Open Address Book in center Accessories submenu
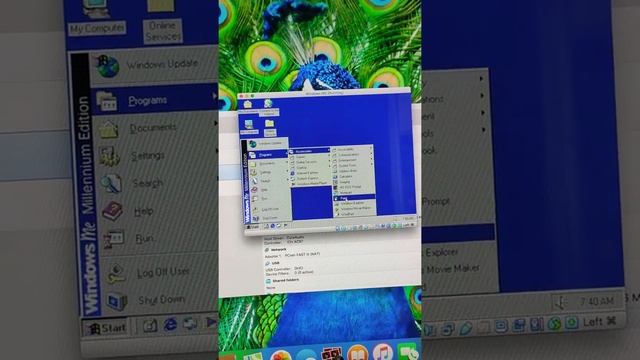The width and height of the screenshot is (640, 360). [353, 171]
